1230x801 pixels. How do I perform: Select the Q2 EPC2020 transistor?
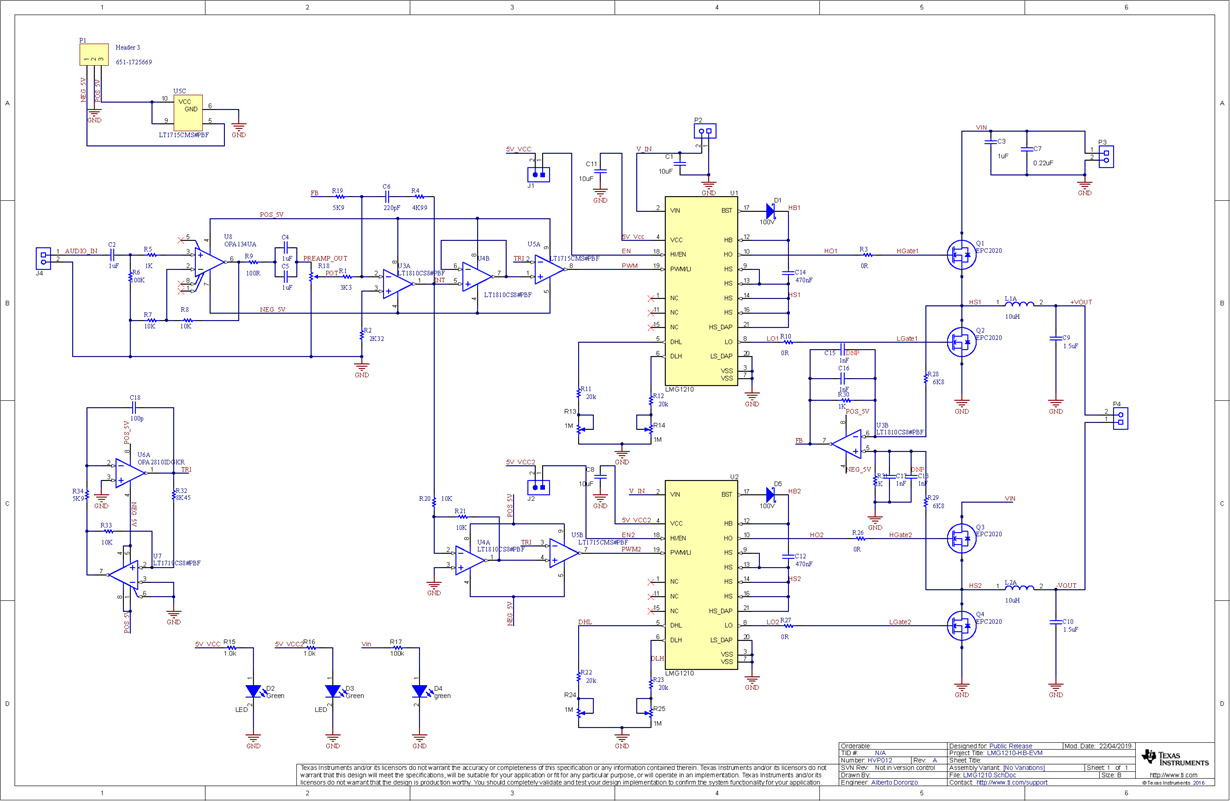tap(961, 341)
